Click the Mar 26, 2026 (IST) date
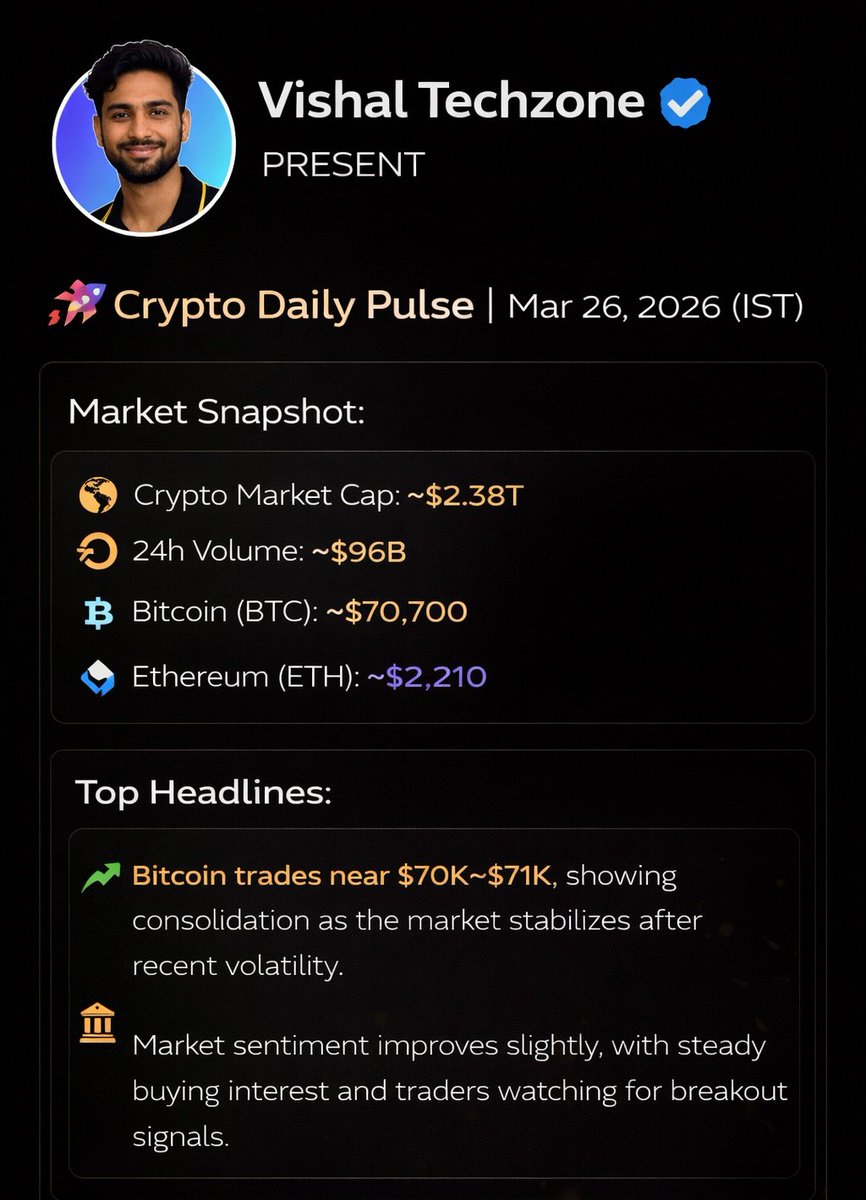The width and height of the screenshot is (866, 1200). [656, 304]
